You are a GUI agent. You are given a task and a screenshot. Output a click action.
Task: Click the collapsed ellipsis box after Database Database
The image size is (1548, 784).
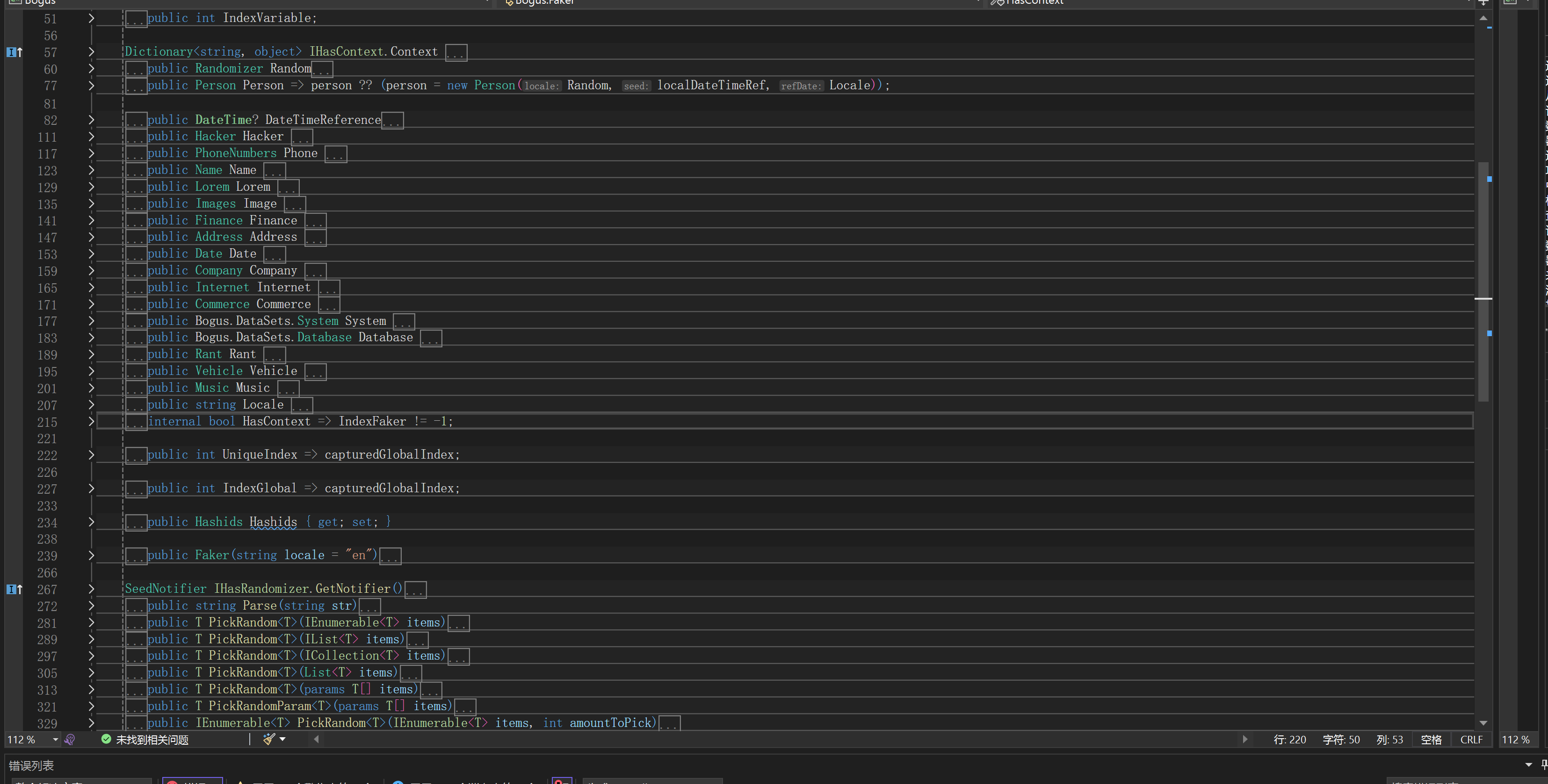click(x=431, y=338)
